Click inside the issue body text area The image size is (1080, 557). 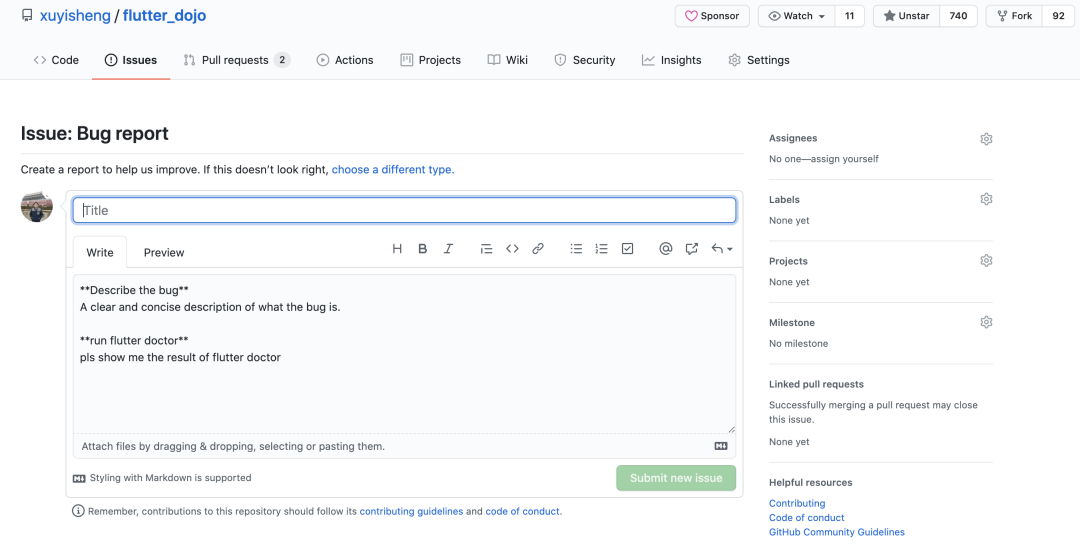[404, 354]
